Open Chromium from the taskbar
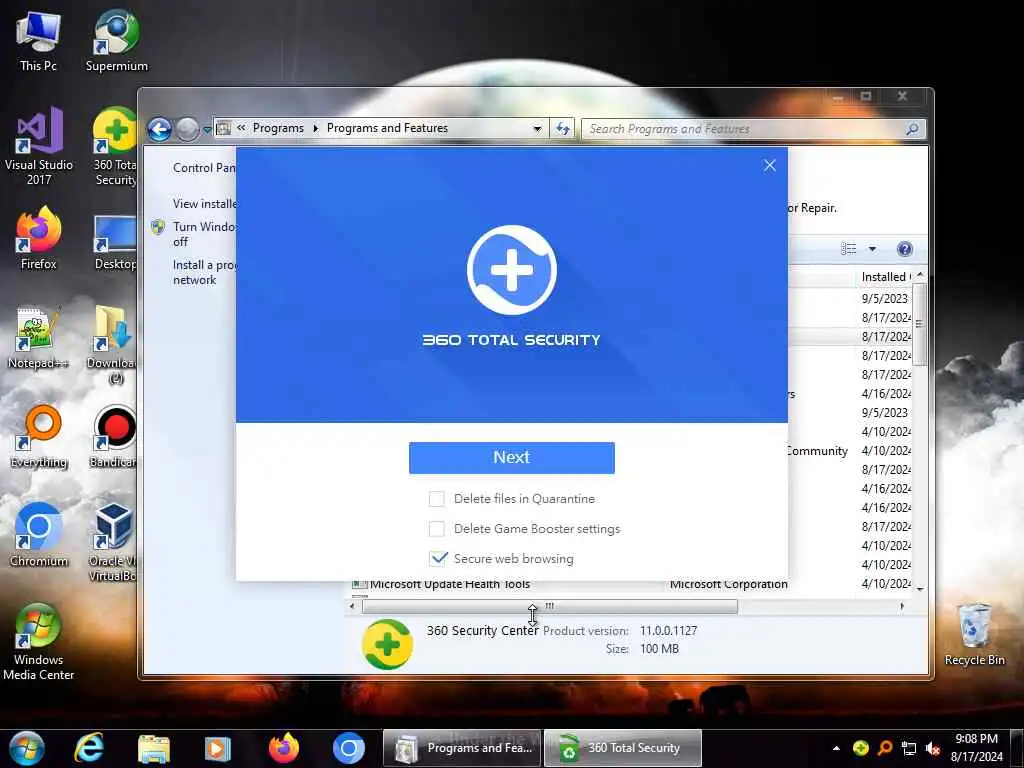Image resolution: width=1024 pixels, height=768 pixels. [348, 748]
